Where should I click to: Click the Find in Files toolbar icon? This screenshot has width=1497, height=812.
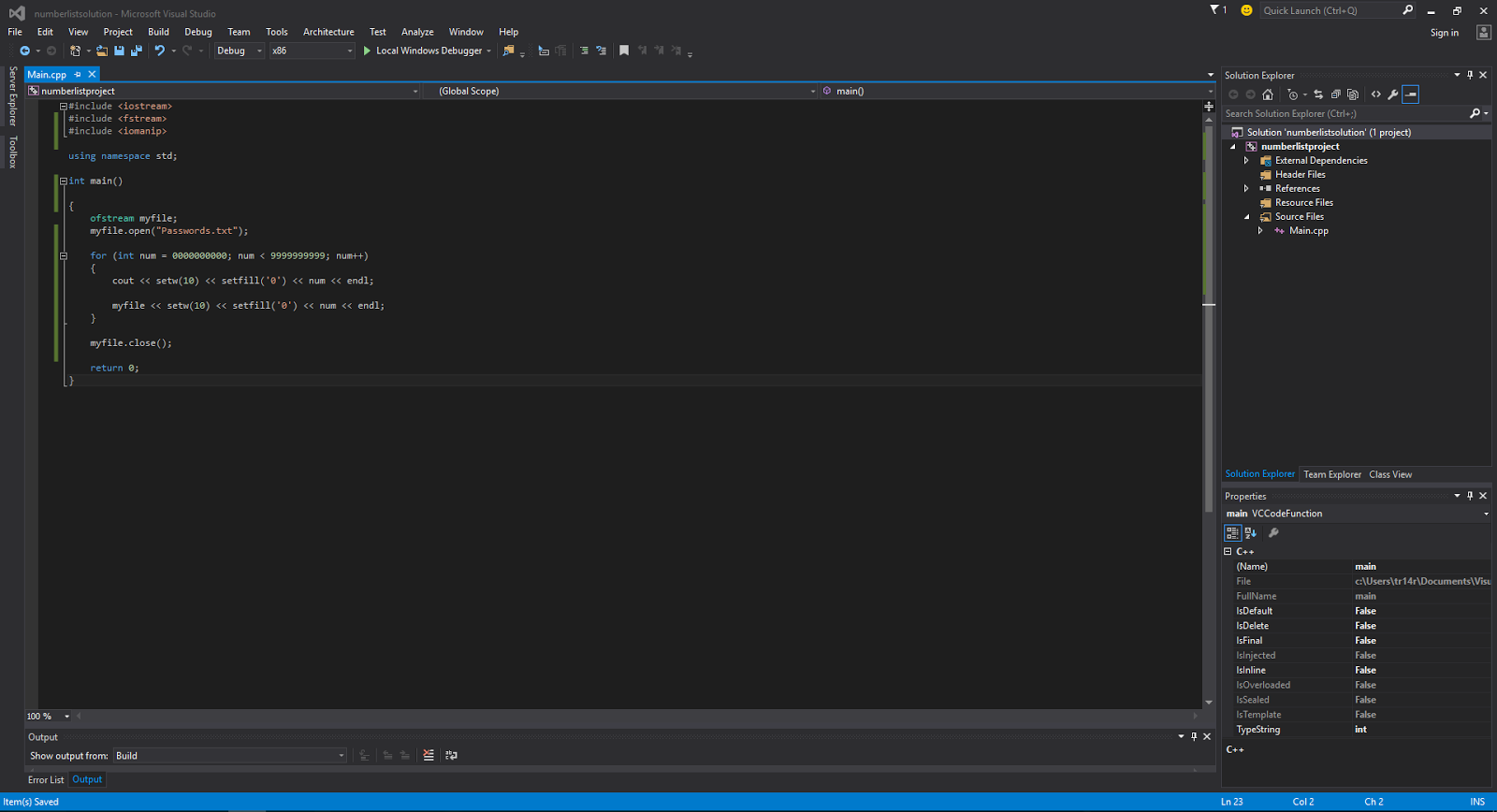pyautogui.click(x=509, y=51)
